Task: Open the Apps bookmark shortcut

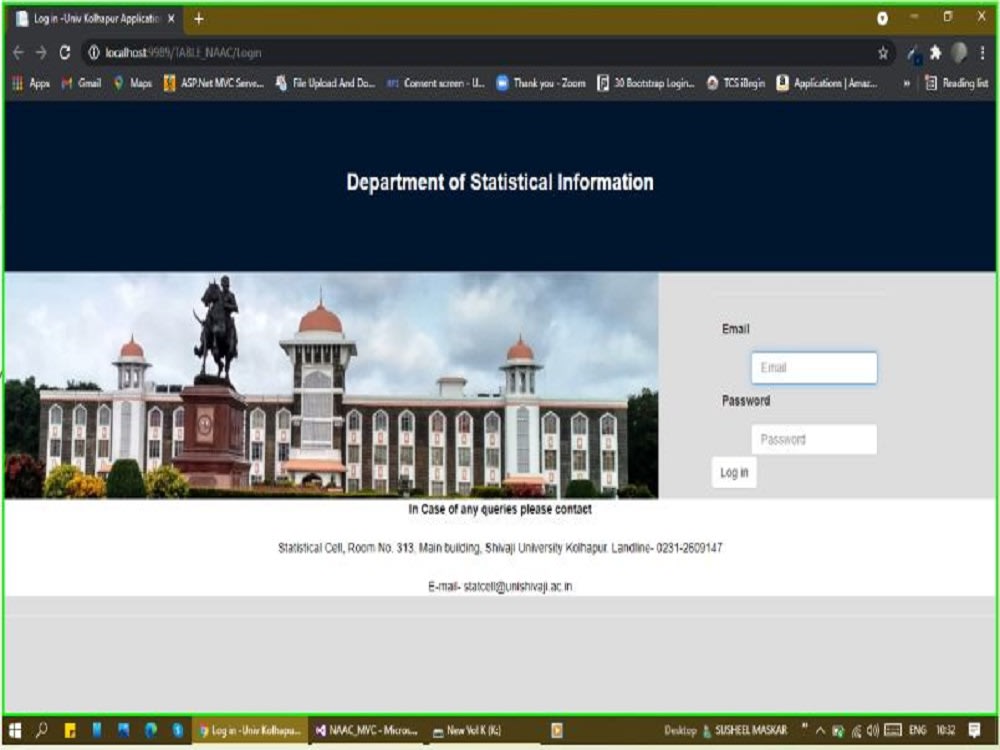Action: pos(31,83)
